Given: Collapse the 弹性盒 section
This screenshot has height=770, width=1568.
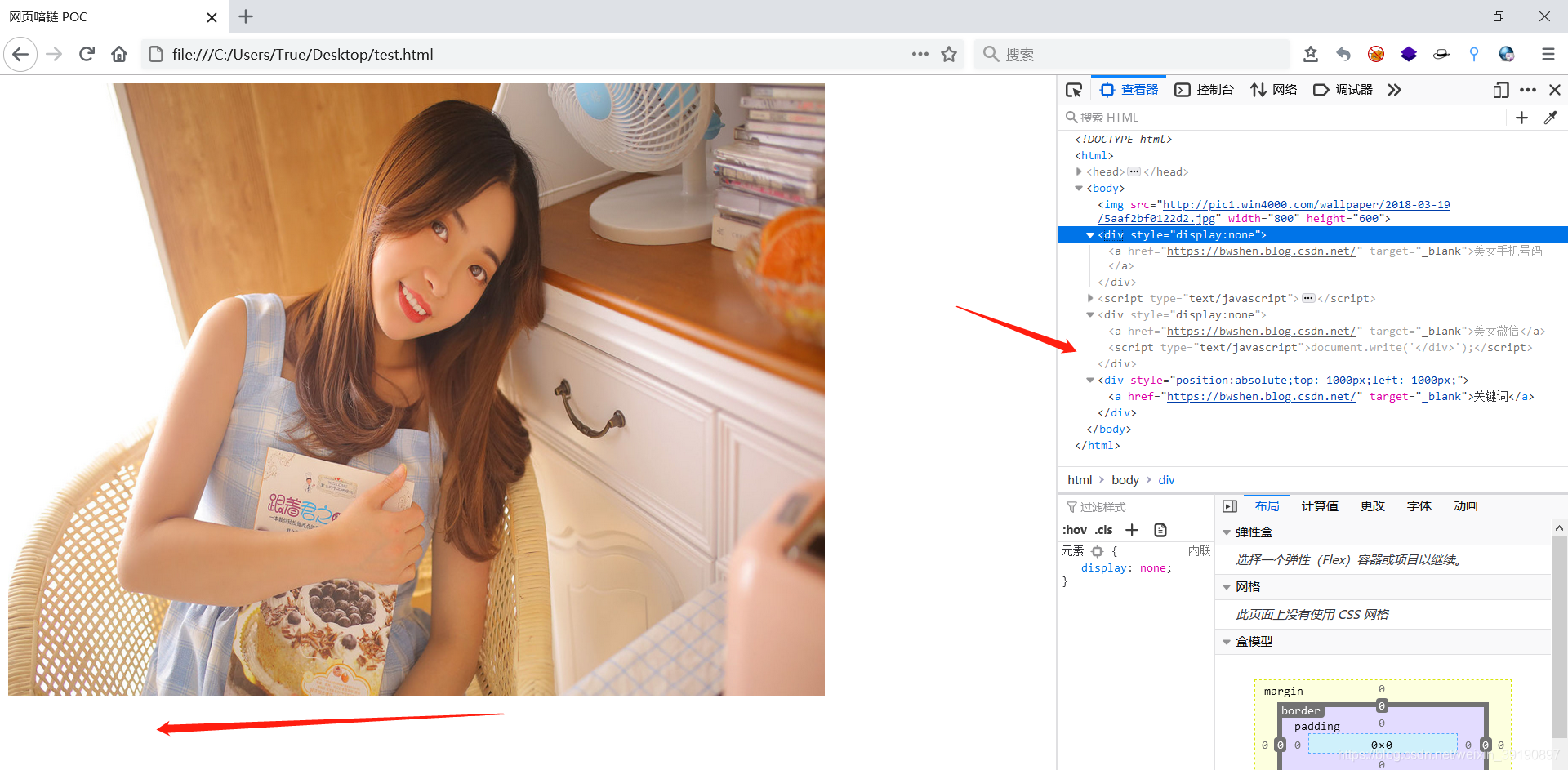Looking at the screenshot, I should (x=1227, y=532).
